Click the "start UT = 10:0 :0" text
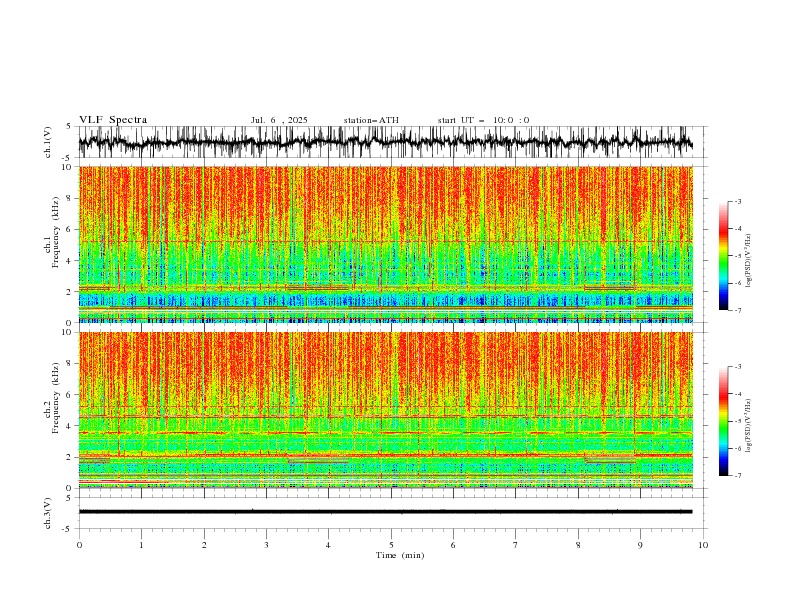 pos(483,120)
